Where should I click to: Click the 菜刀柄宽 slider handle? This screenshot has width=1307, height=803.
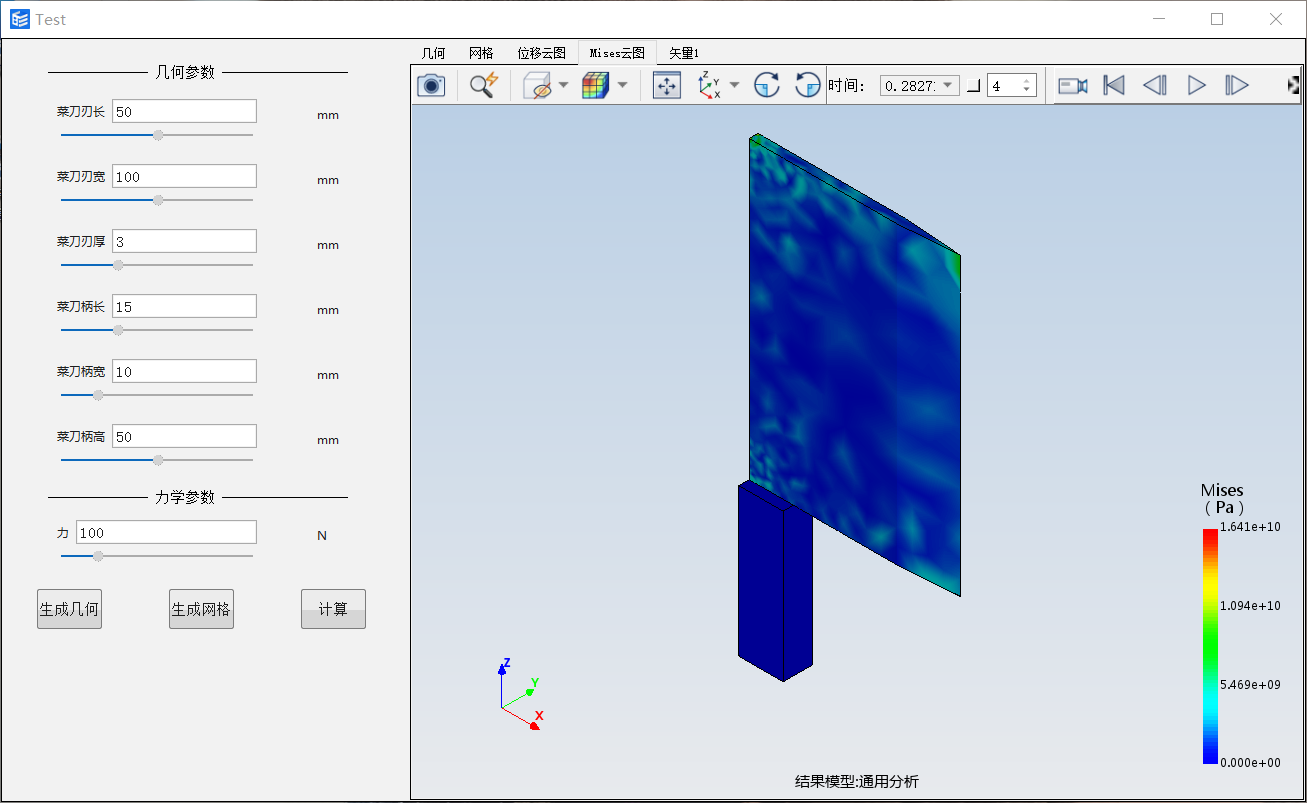pos(98,395)
